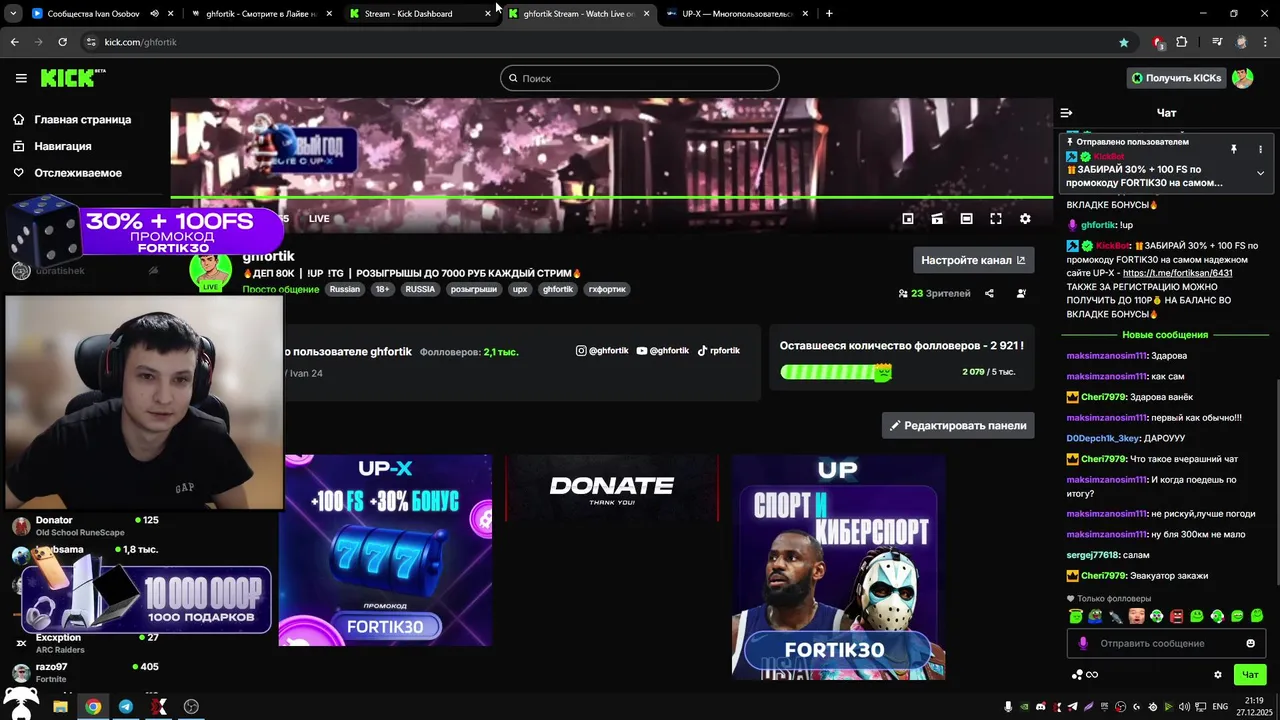Viewport: 1280px width, 720px height.
Task: Open Telegram from the taskbar
Action: [125, 706]
